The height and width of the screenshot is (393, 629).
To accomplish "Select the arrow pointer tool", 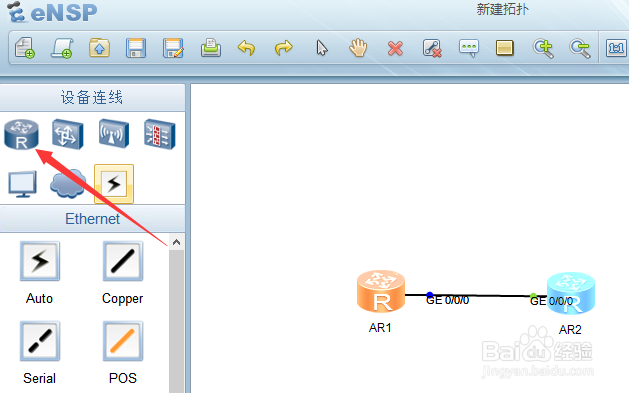I will click(322, 48).
